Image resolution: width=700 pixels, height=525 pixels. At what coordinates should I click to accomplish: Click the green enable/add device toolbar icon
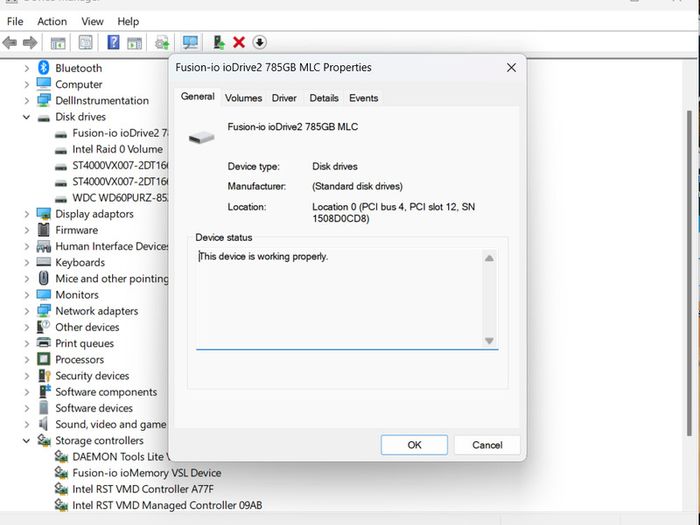(219, 42)
